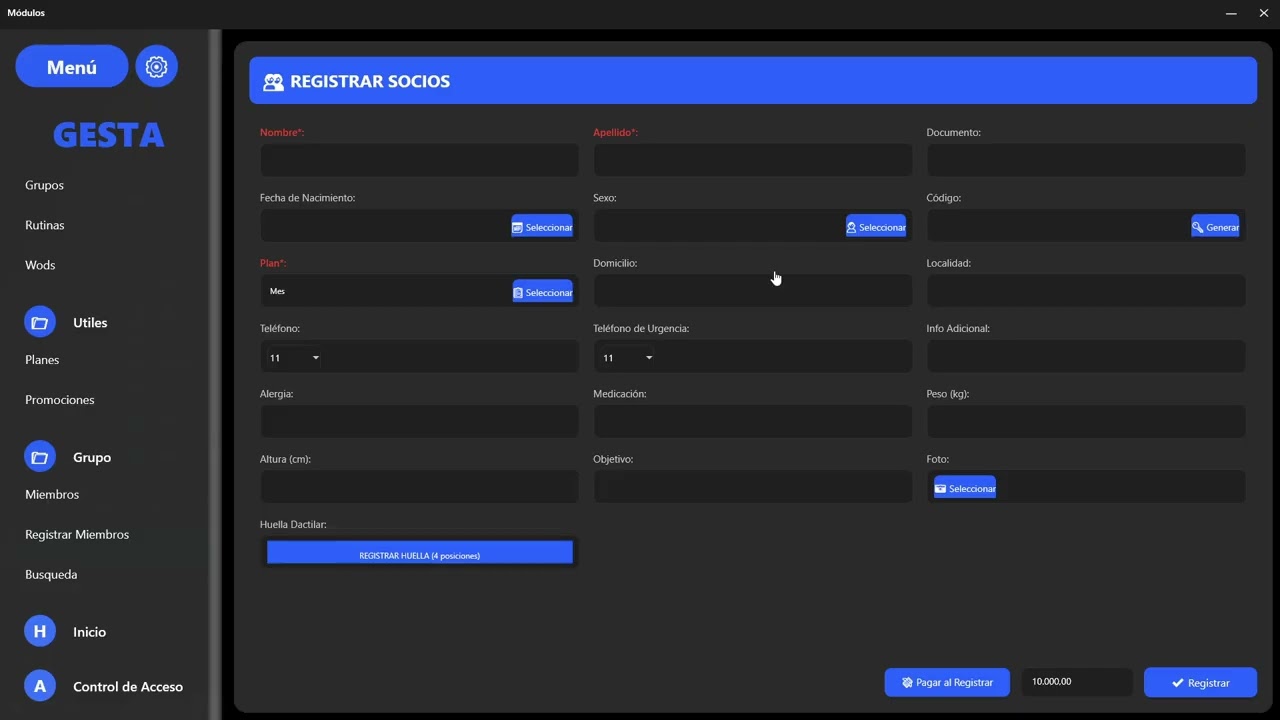Click the Medicación input field

752,422
